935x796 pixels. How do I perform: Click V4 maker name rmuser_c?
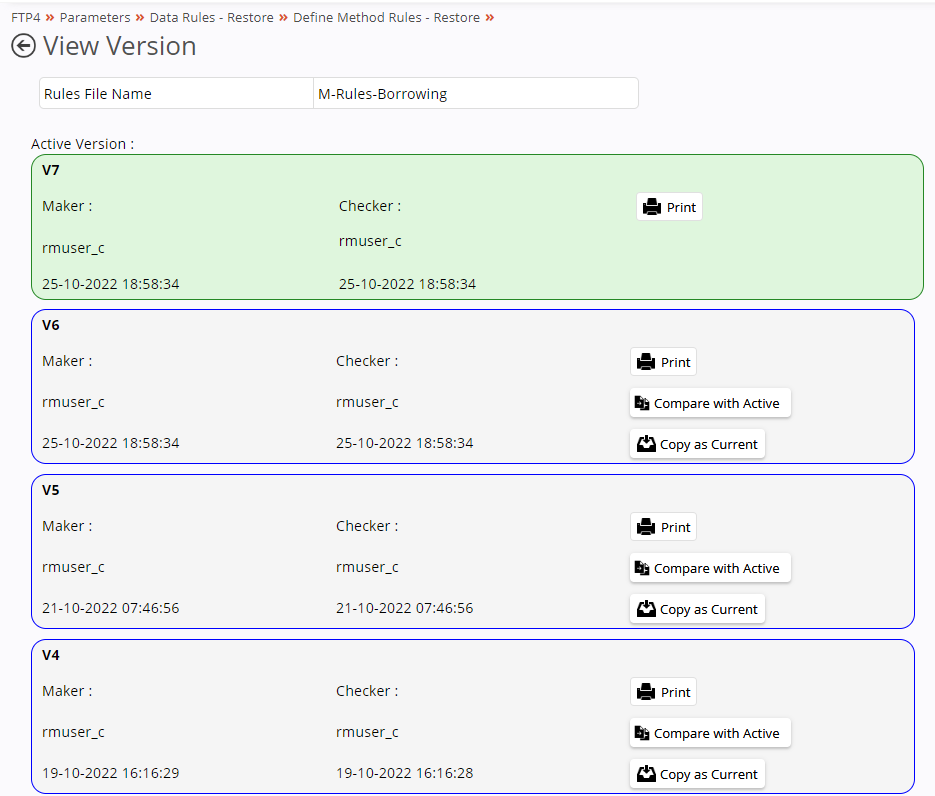coord(73,732)
